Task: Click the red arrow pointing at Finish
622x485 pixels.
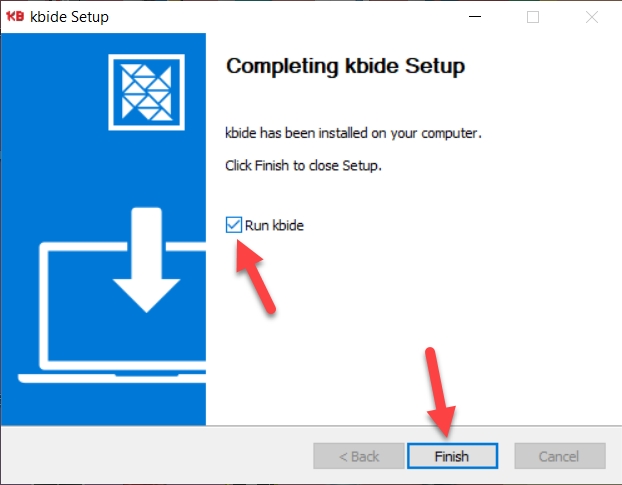Action: point(439,393)
